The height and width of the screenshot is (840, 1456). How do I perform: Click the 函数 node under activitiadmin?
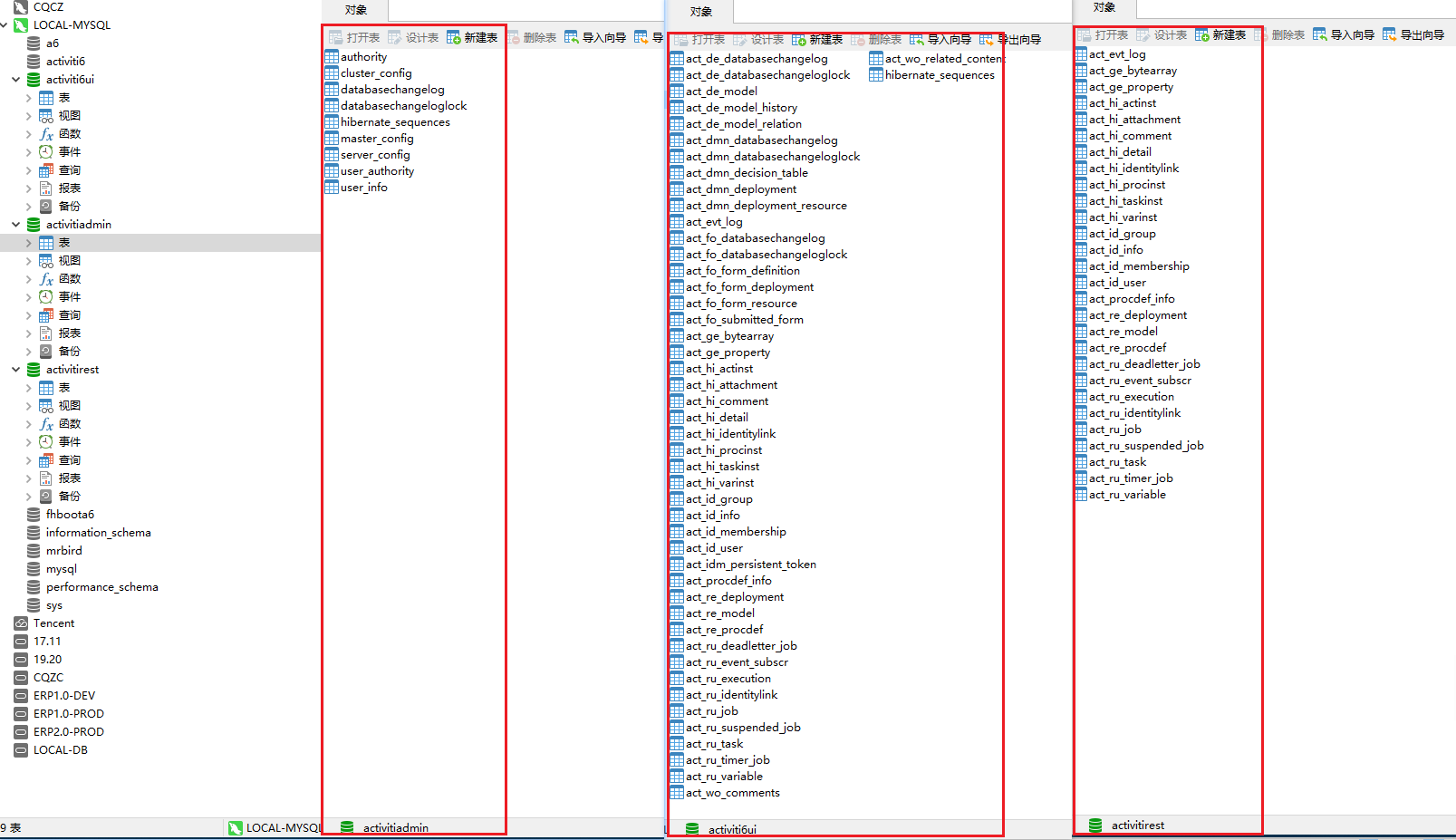coord(68,278)
